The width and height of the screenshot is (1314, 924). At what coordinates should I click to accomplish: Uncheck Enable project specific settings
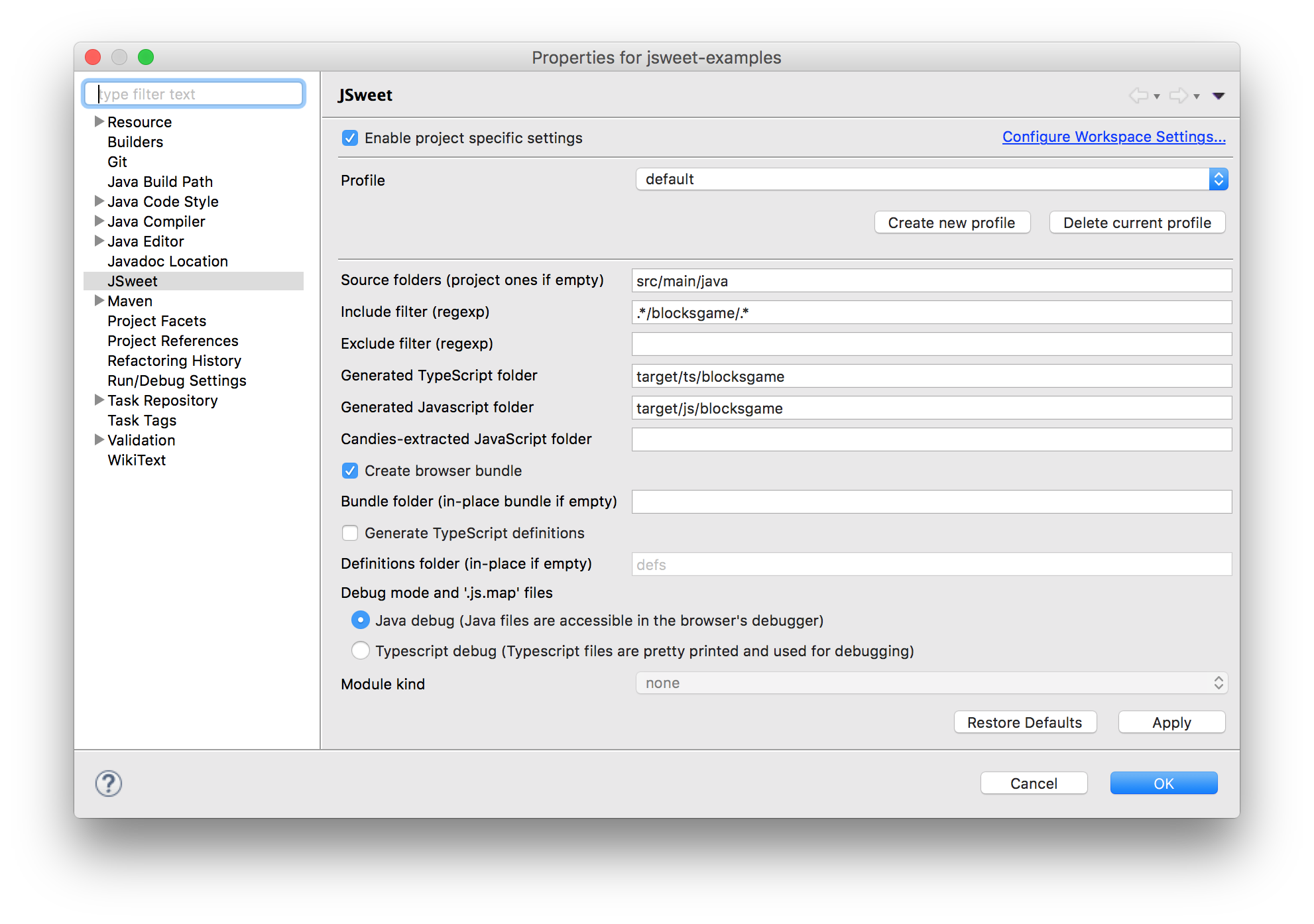pyautogui.click(x=350, y=138)
